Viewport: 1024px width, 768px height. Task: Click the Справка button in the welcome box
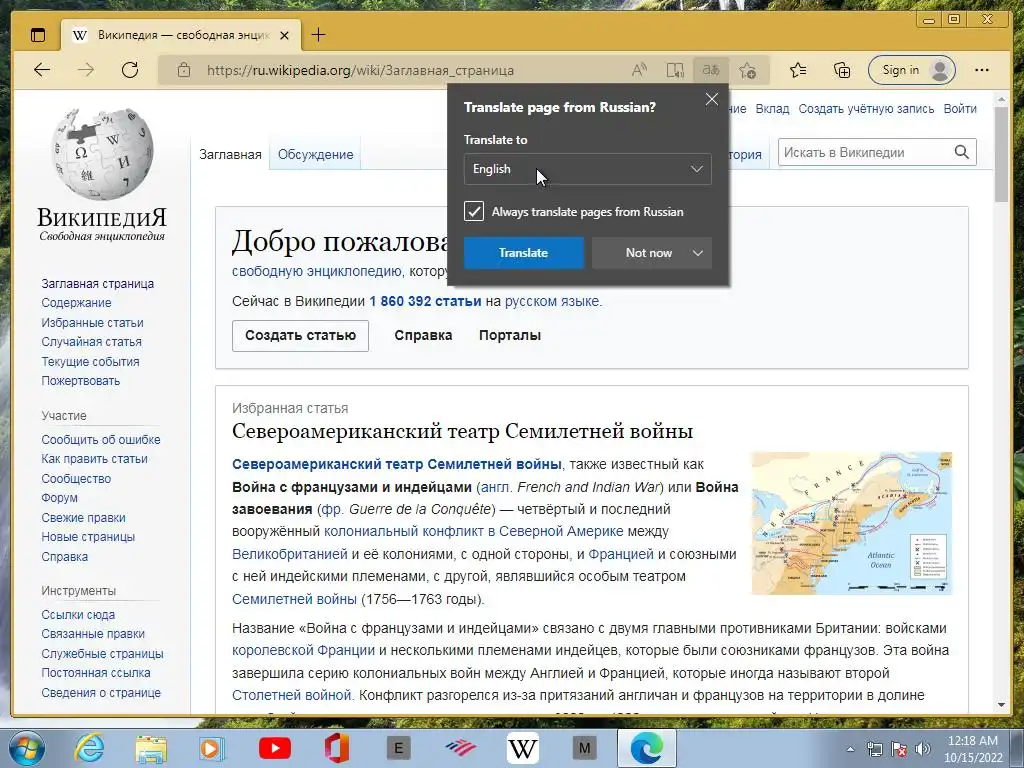[423, 336]
